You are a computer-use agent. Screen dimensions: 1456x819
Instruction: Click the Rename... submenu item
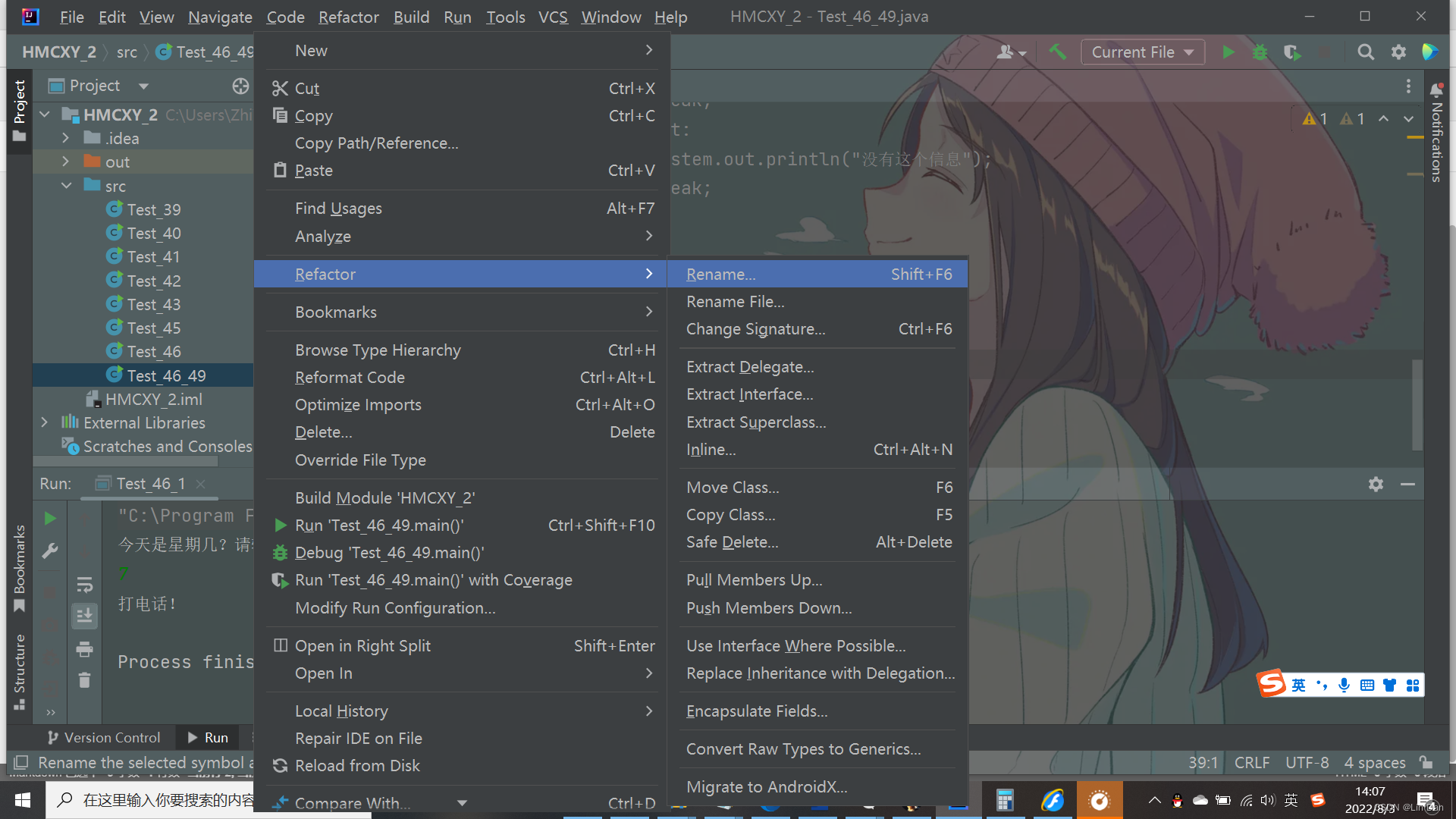tap(817, 274)
